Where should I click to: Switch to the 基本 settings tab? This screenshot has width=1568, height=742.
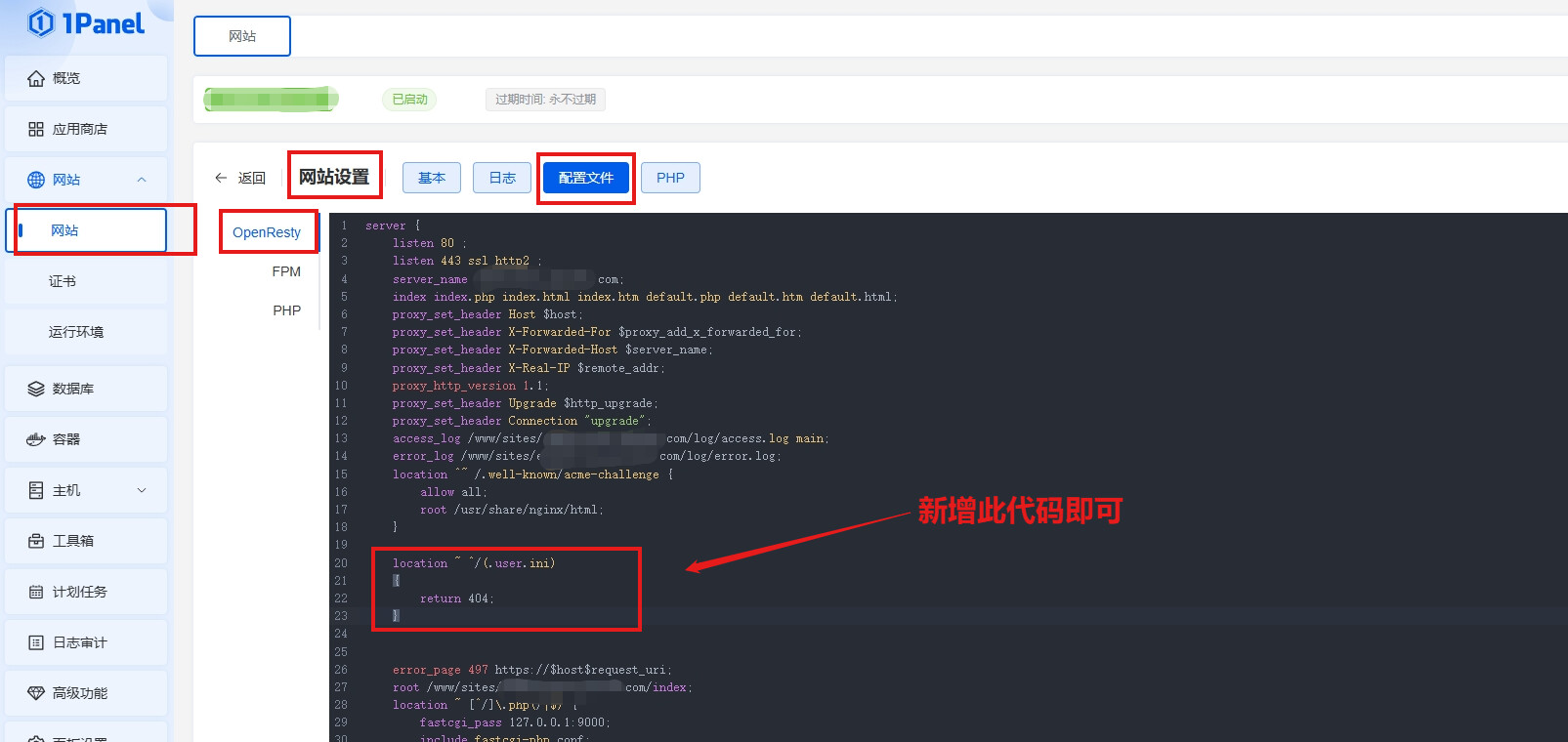[x=432, y=178]
